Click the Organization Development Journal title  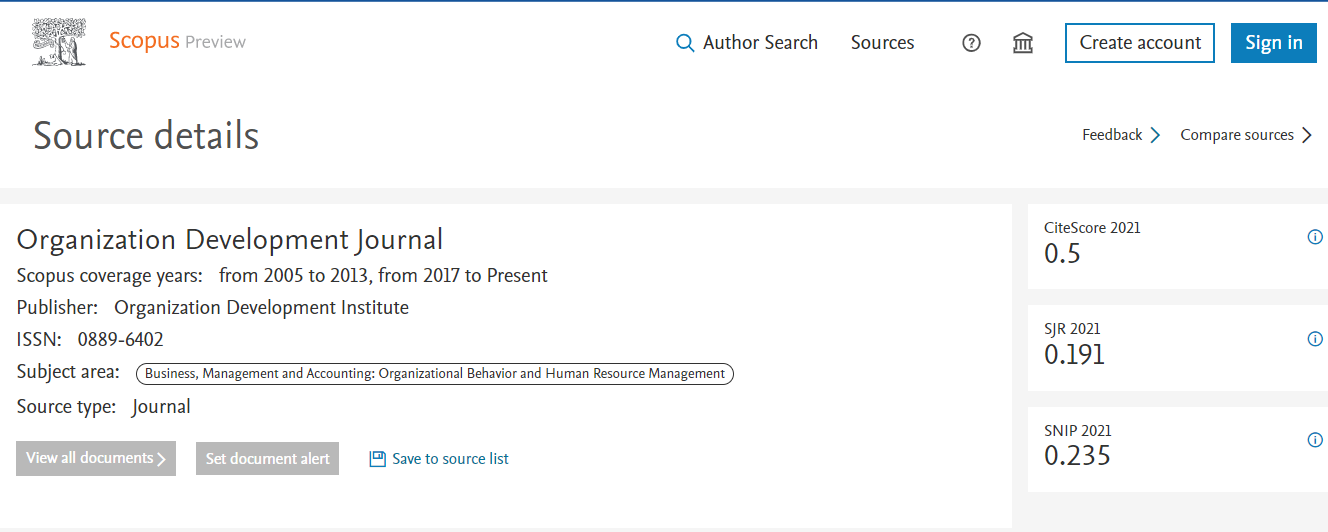click(230, 240)
